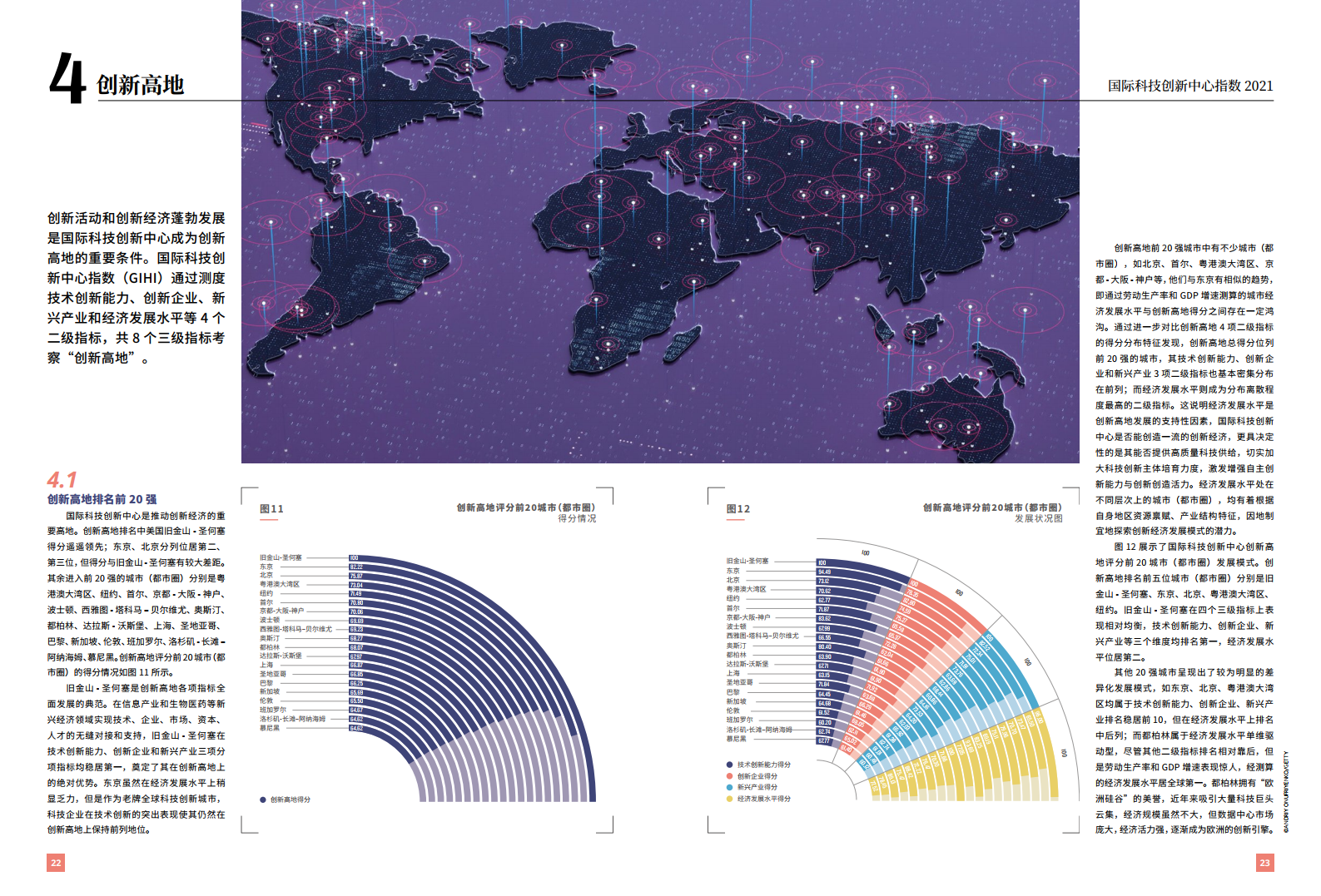Click the 94.49 value in Figure 12
Viewport: 1321px width, 896px height.
click(823, 572)
